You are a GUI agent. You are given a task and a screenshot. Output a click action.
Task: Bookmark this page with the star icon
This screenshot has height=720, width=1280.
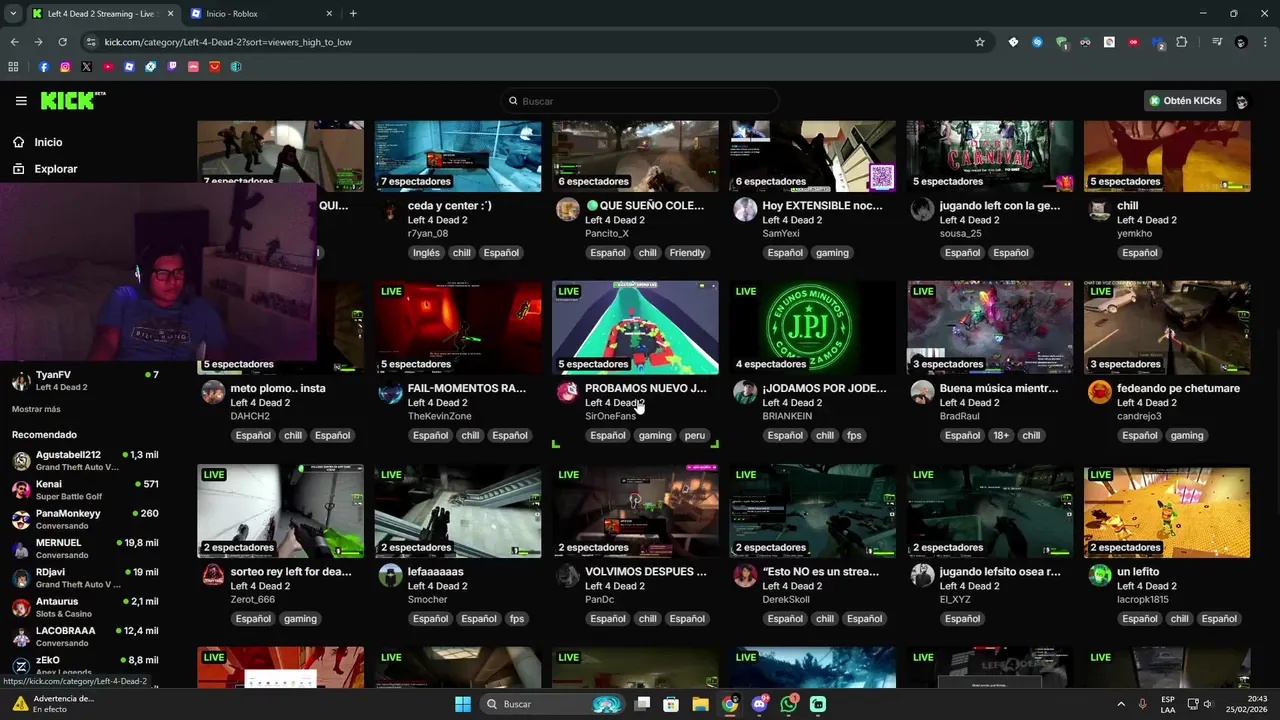point(980,42)
